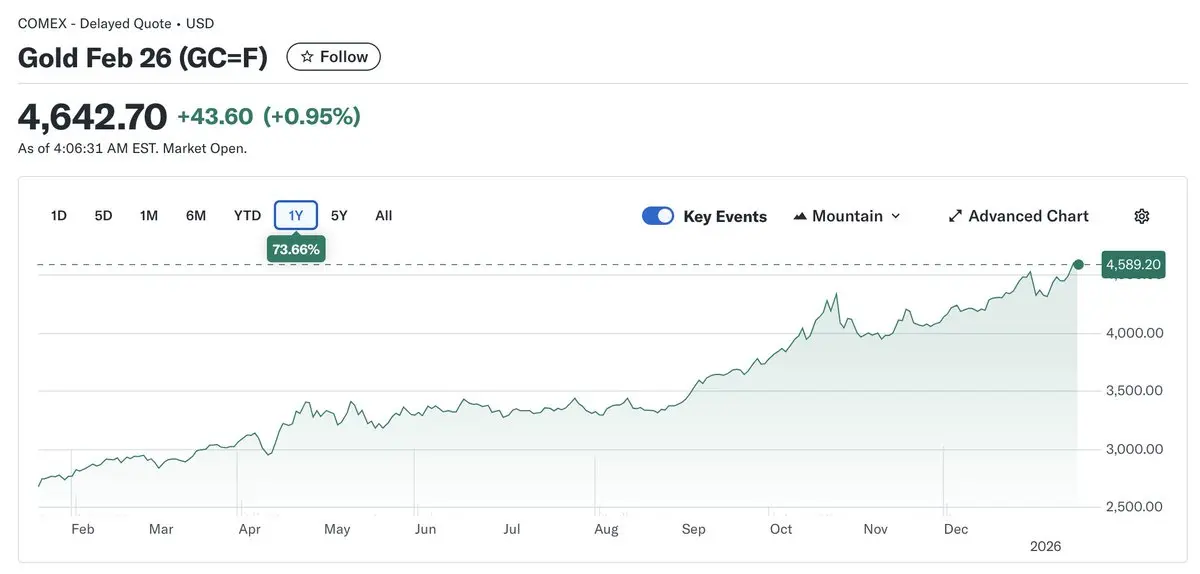The width and height of the screenshot is (1200, 574).
Task: Click the 4,589.20 price label on axis
Action: [x=1133, y=265]
